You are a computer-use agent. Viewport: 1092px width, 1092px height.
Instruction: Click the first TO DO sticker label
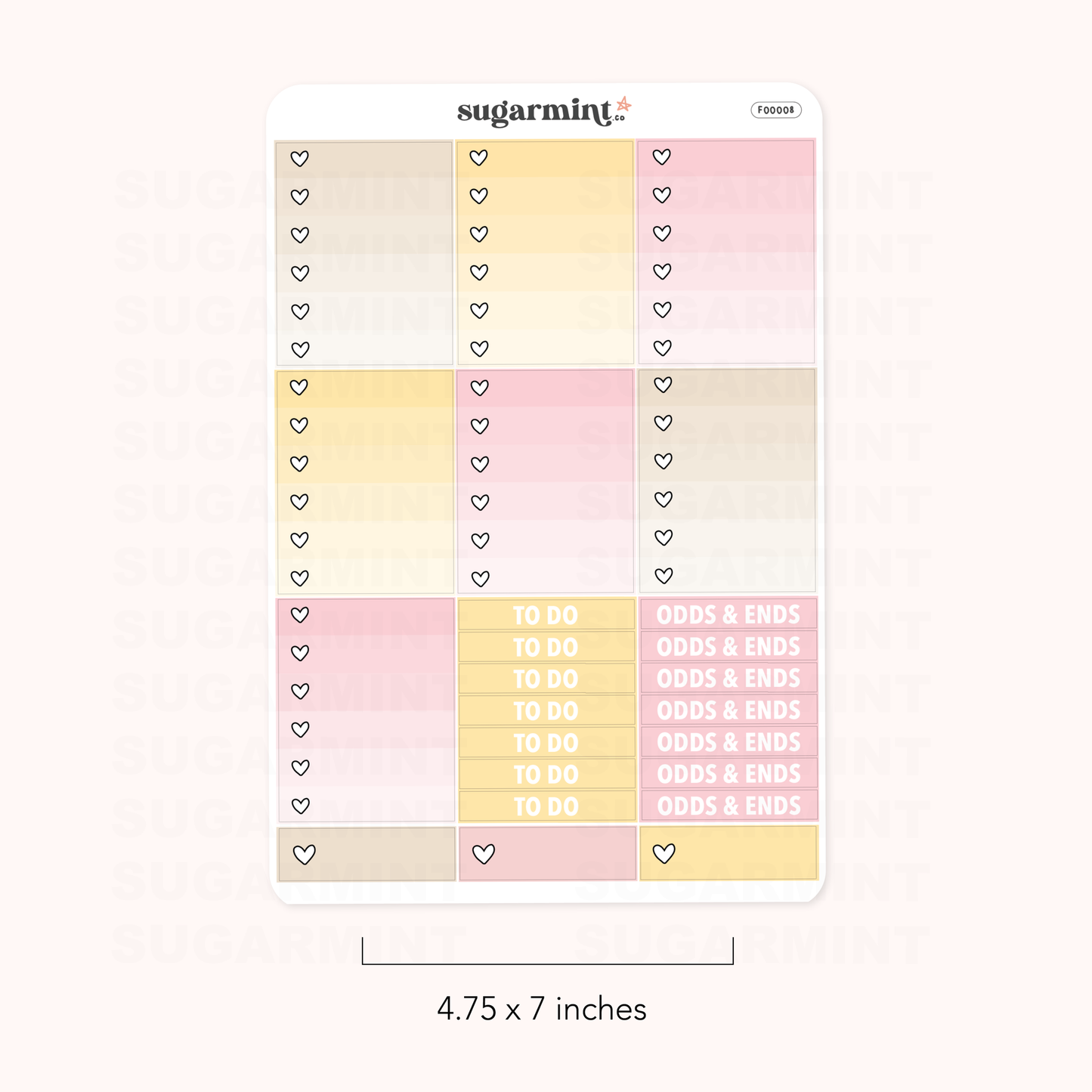coord(546,615)
